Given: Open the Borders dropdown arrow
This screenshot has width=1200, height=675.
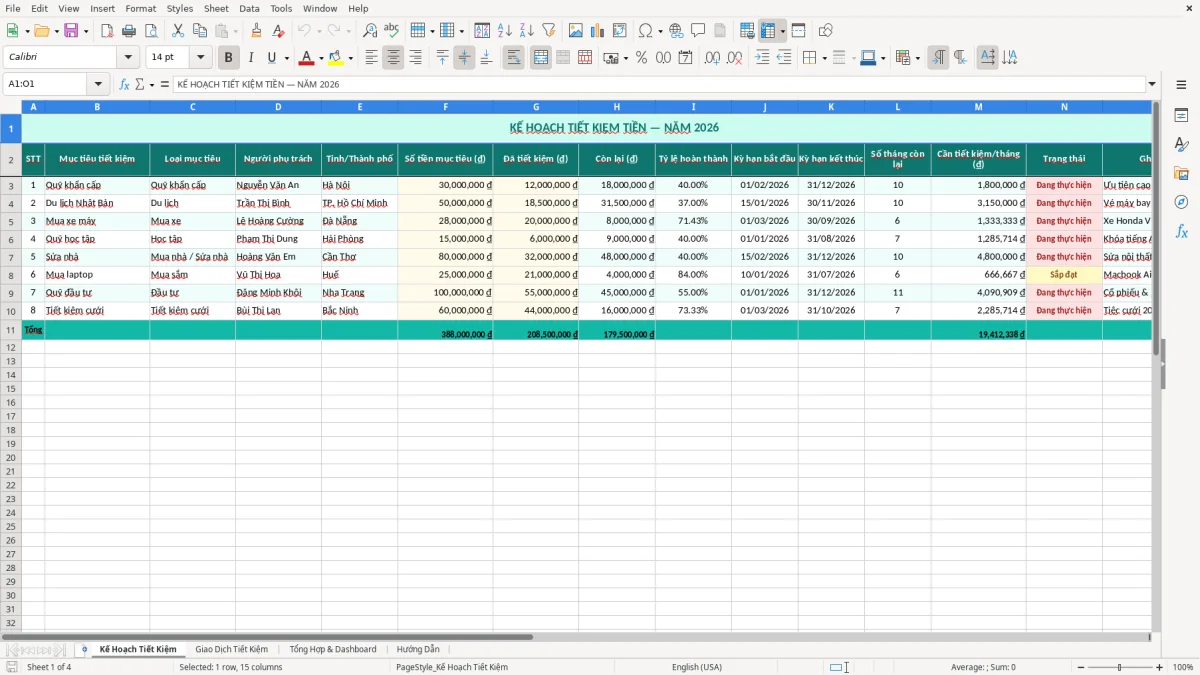Looking at the screenshot, I should pos(825,58).
